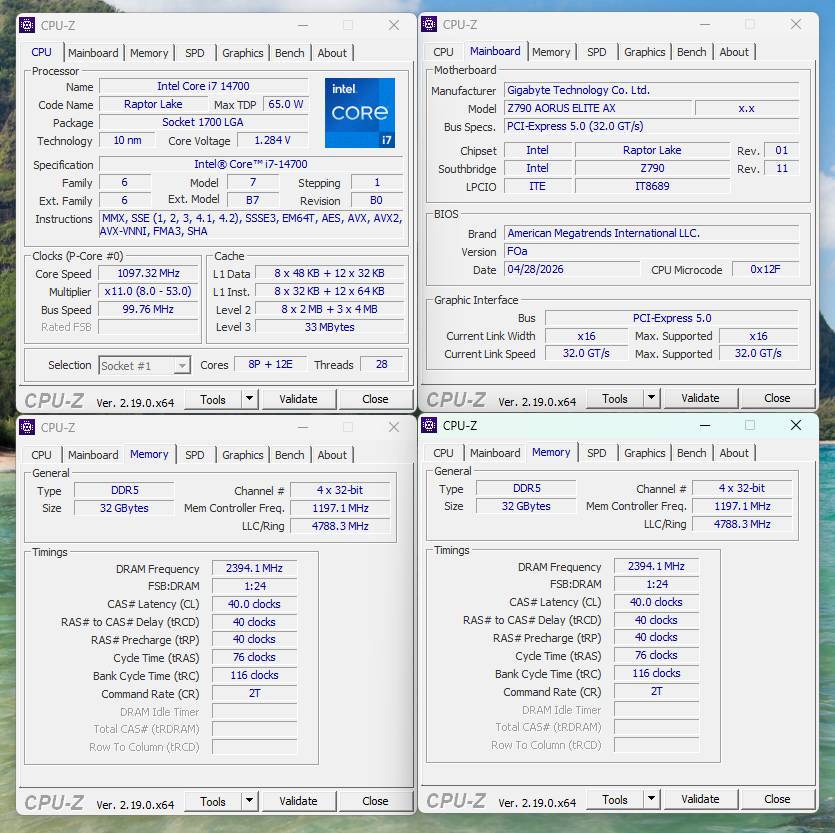Click Validate in the Mainboard window
835x833 pixels.
700,398
